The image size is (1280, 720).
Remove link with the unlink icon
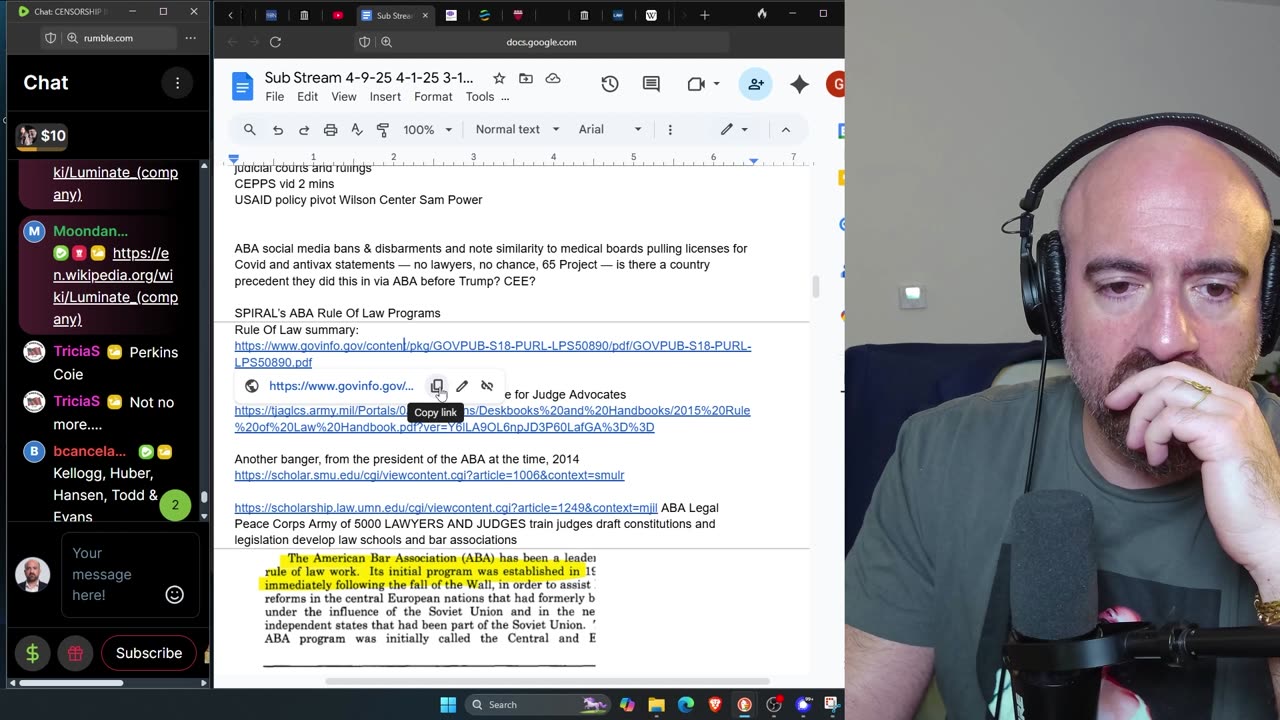pos(487,386)
